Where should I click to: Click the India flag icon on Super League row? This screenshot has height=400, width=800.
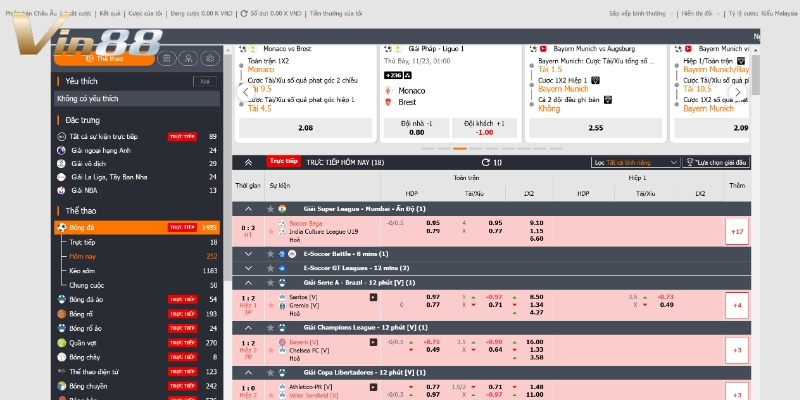(282, 209)
